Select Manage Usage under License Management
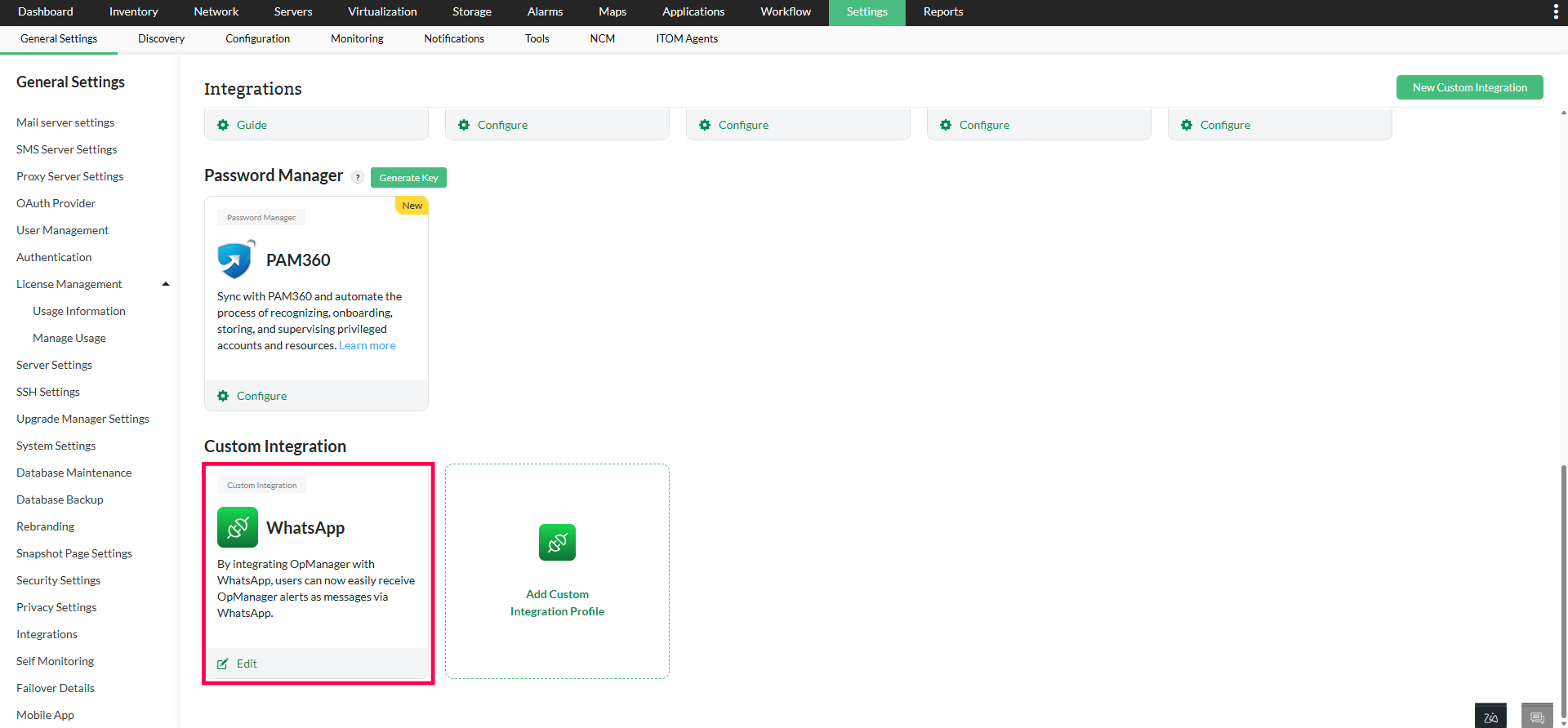 pos(69,338)
